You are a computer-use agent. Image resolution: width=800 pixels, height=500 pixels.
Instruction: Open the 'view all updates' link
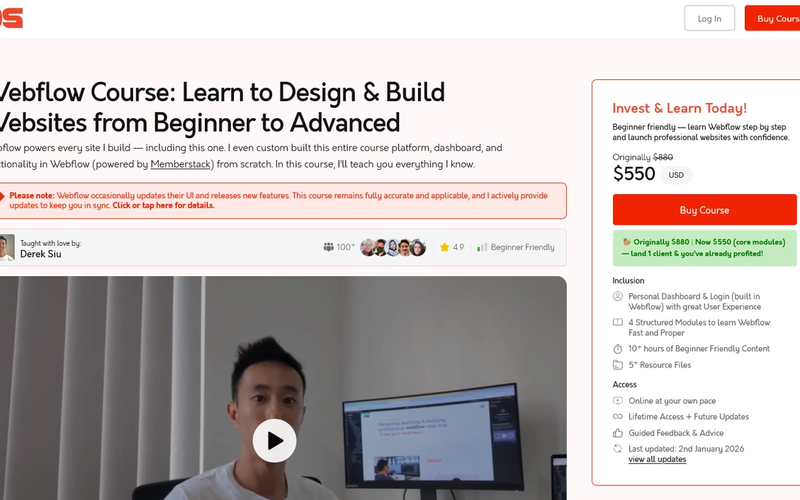[657, 459]
